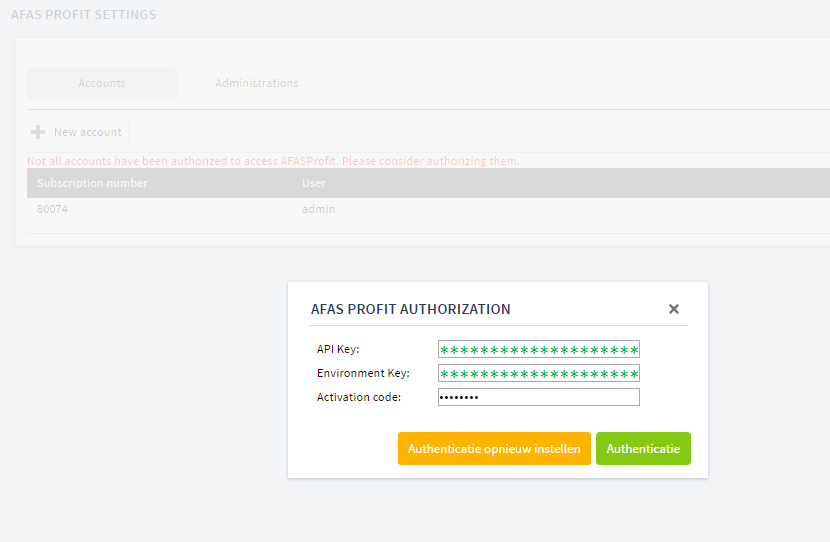Viewport: 830px width, 542px height.
Task: Select the admin user cell
Action: point(319,209)
